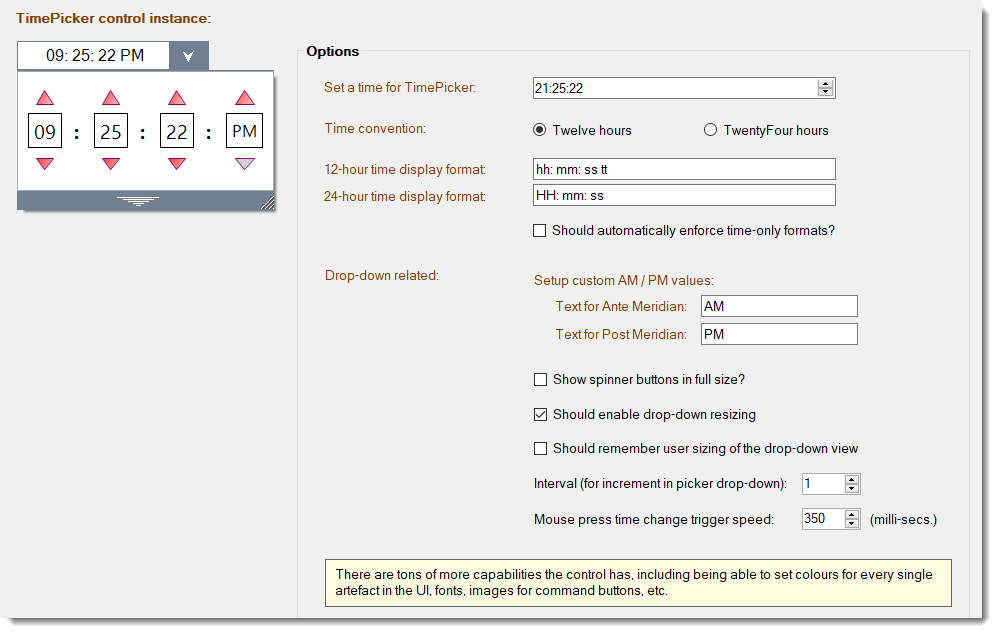Screen dimensions: 997x633
Task: Click the hours increment up arrow
Action: click(45, 98)
